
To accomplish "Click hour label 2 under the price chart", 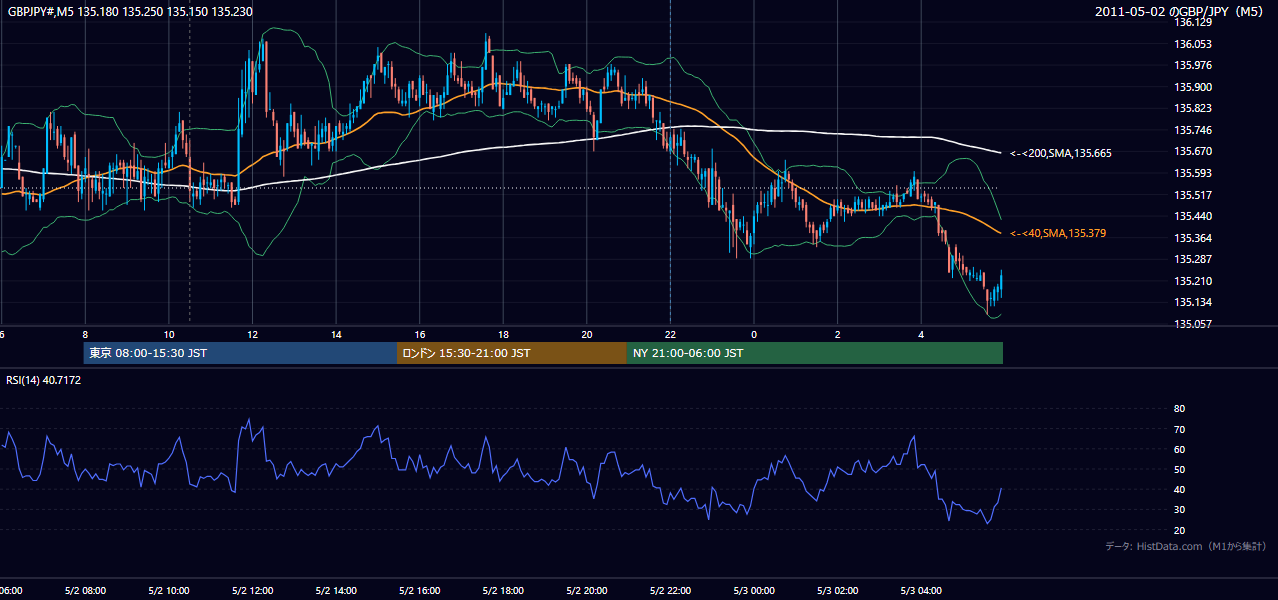I will pyautogui.click(x=838, y=334).
